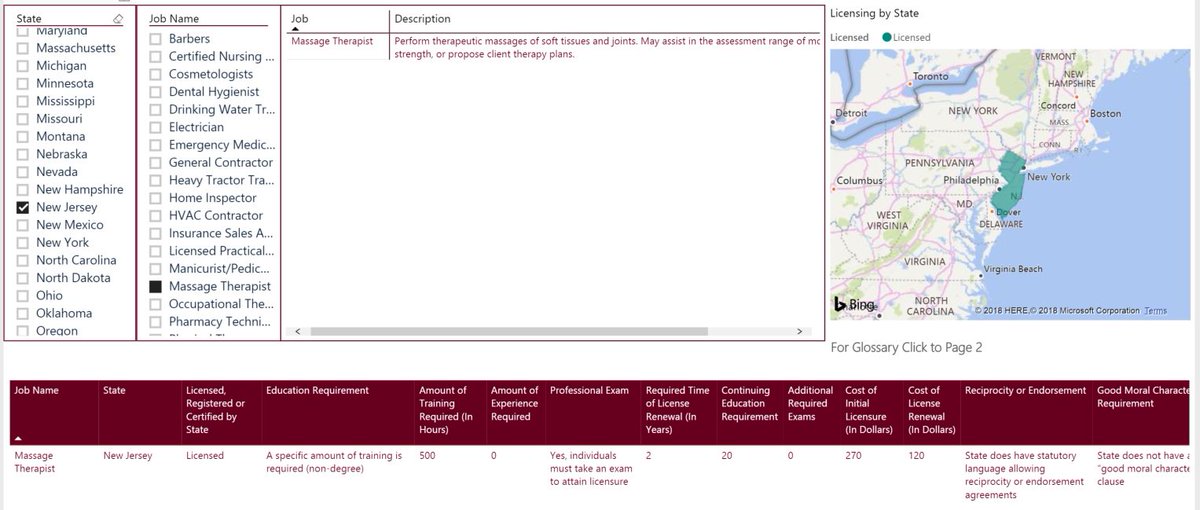Tick the Ohio checkbox

[x=23, y=295]
